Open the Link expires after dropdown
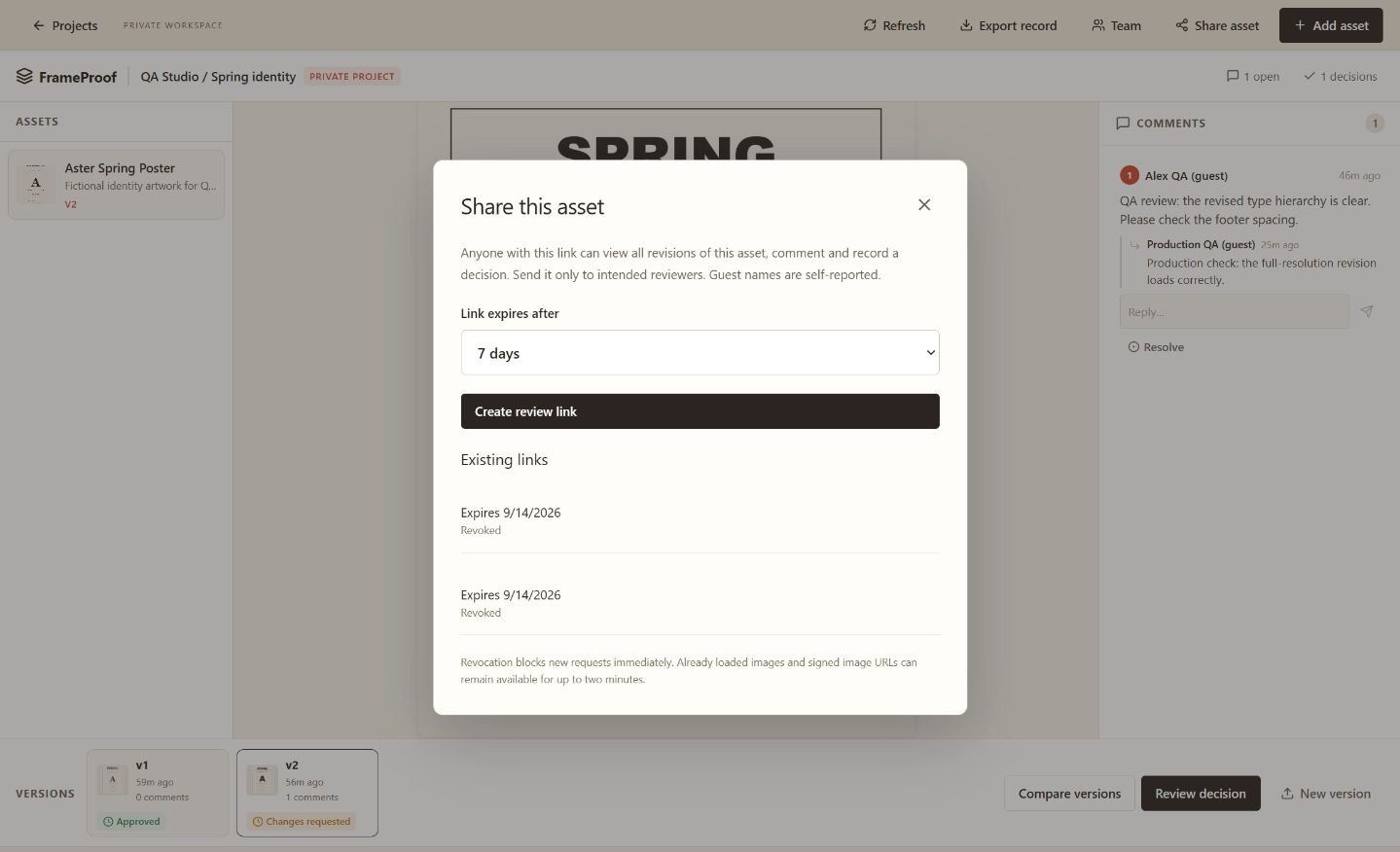This screenshot has width=1400, height=852. pyautogui.click(x=700, y=353)
